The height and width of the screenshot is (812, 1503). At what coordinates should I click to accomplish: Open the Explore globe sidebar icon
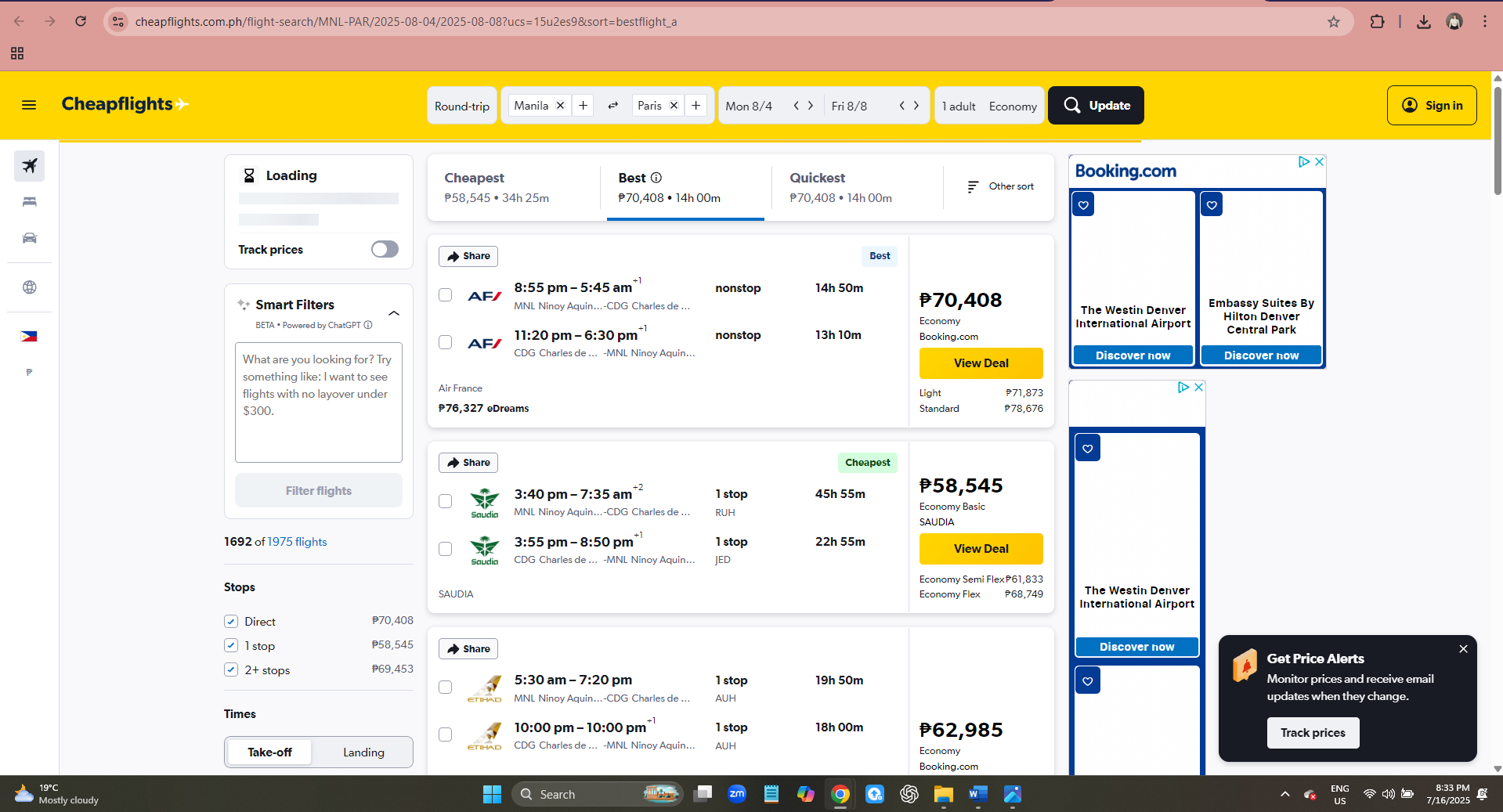pos(30,287)
